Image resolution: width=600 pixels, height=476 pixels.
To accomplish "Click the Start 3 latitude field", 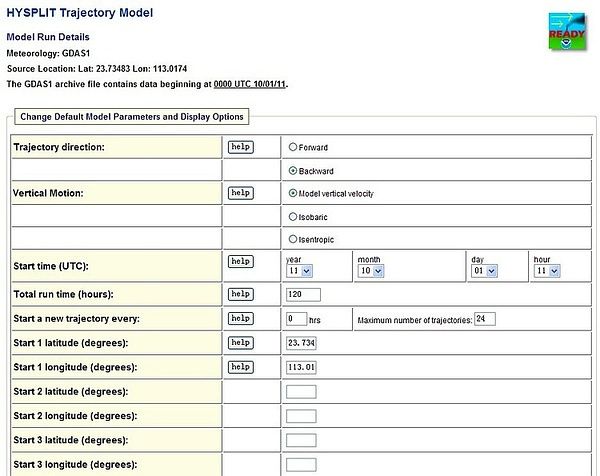I will 301,440.
